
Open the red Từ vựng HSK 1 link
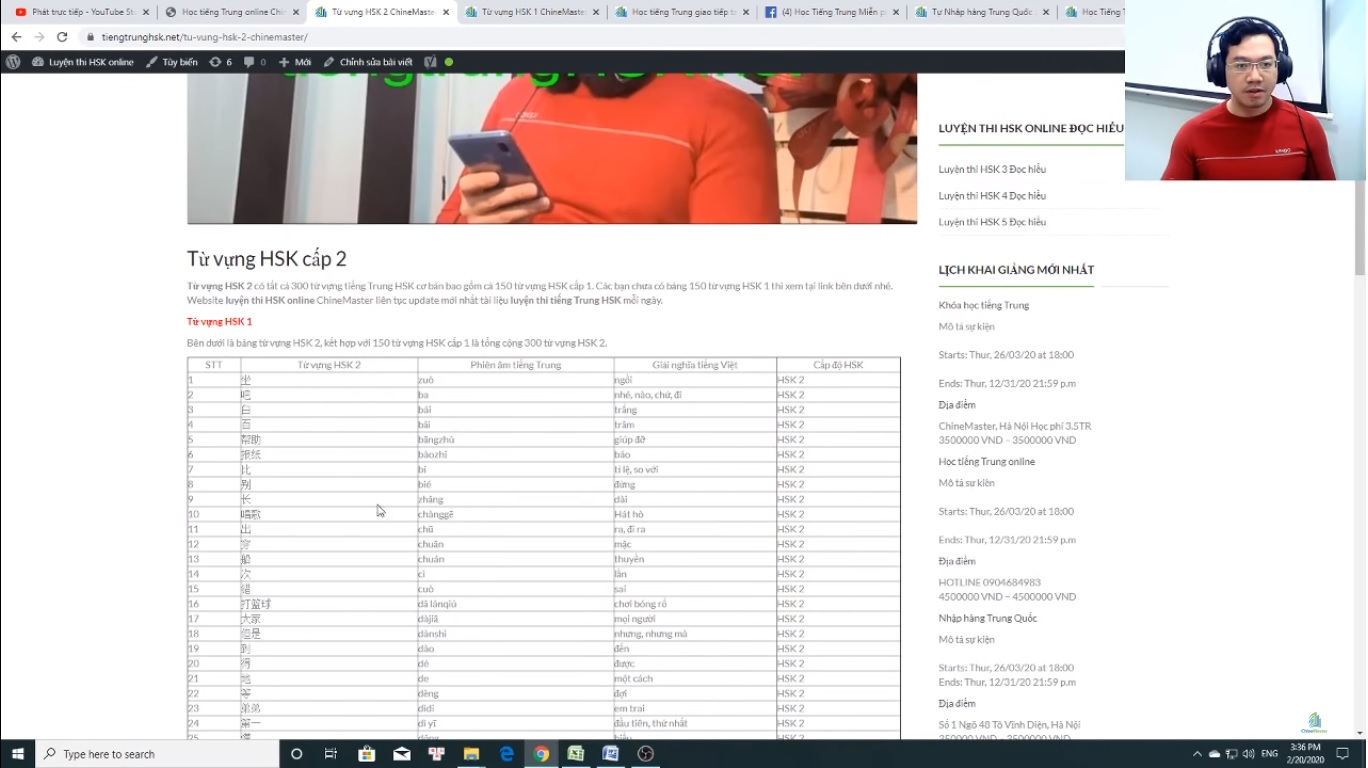pos(219,322)
